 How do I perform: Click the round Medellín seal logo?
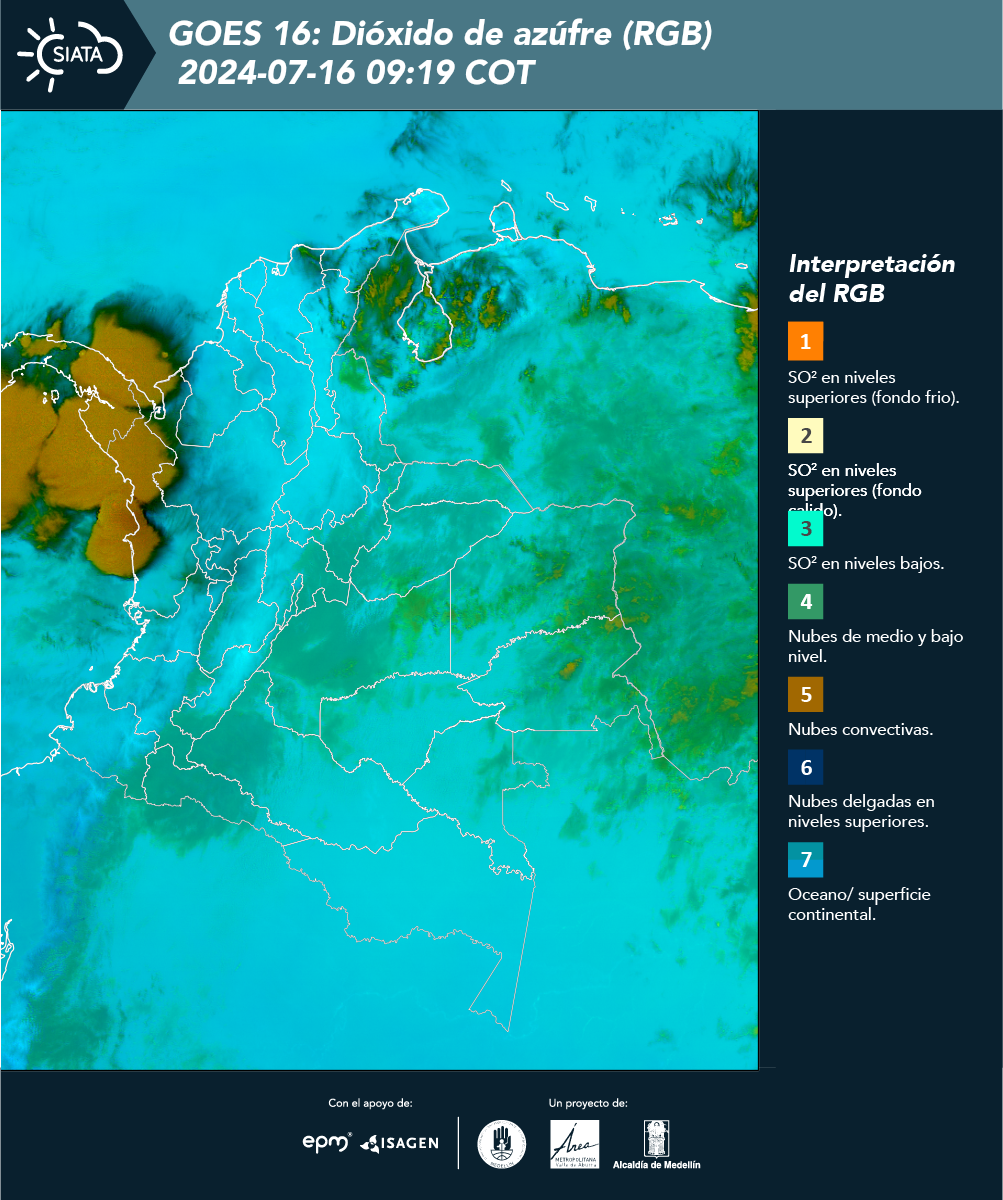[502, 1144]
